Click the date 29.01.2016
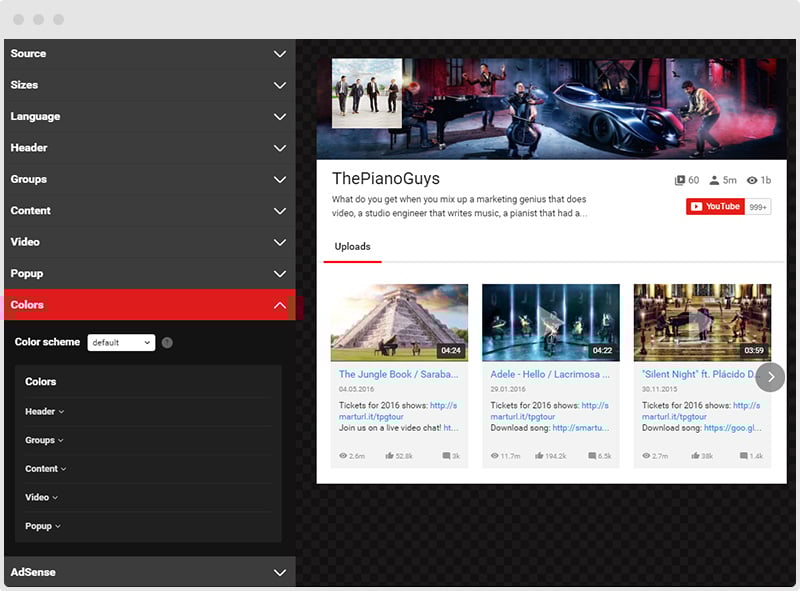This screenshot has height=591, width=800. tap(508, 389)
